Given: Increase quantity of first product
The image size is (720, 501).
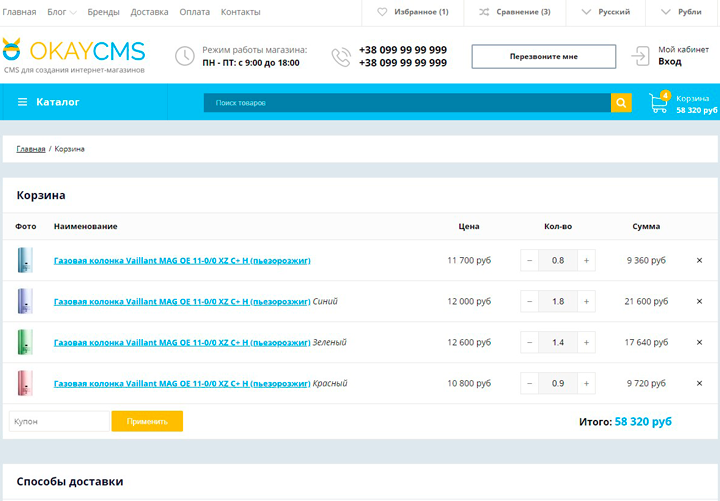Looking at the screenshot, I should click(586, 261).
